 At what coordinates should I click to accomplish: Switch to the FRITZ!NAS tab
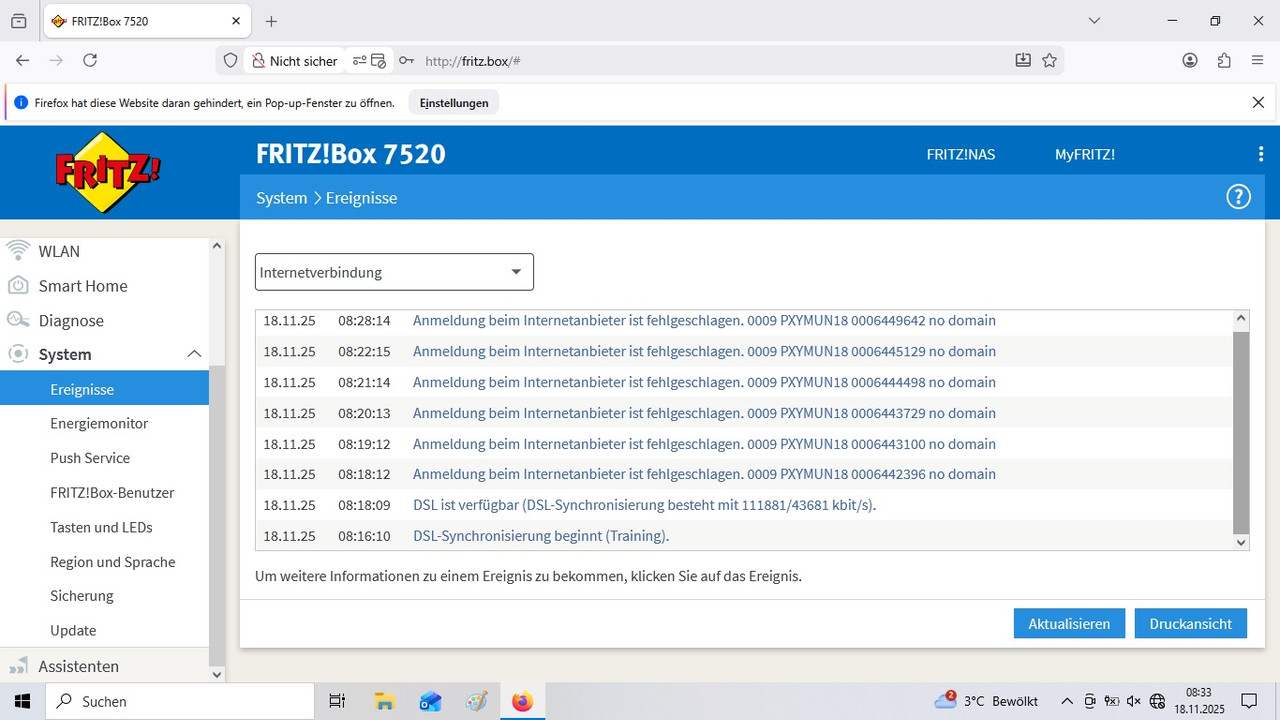(x=960, y=154)
